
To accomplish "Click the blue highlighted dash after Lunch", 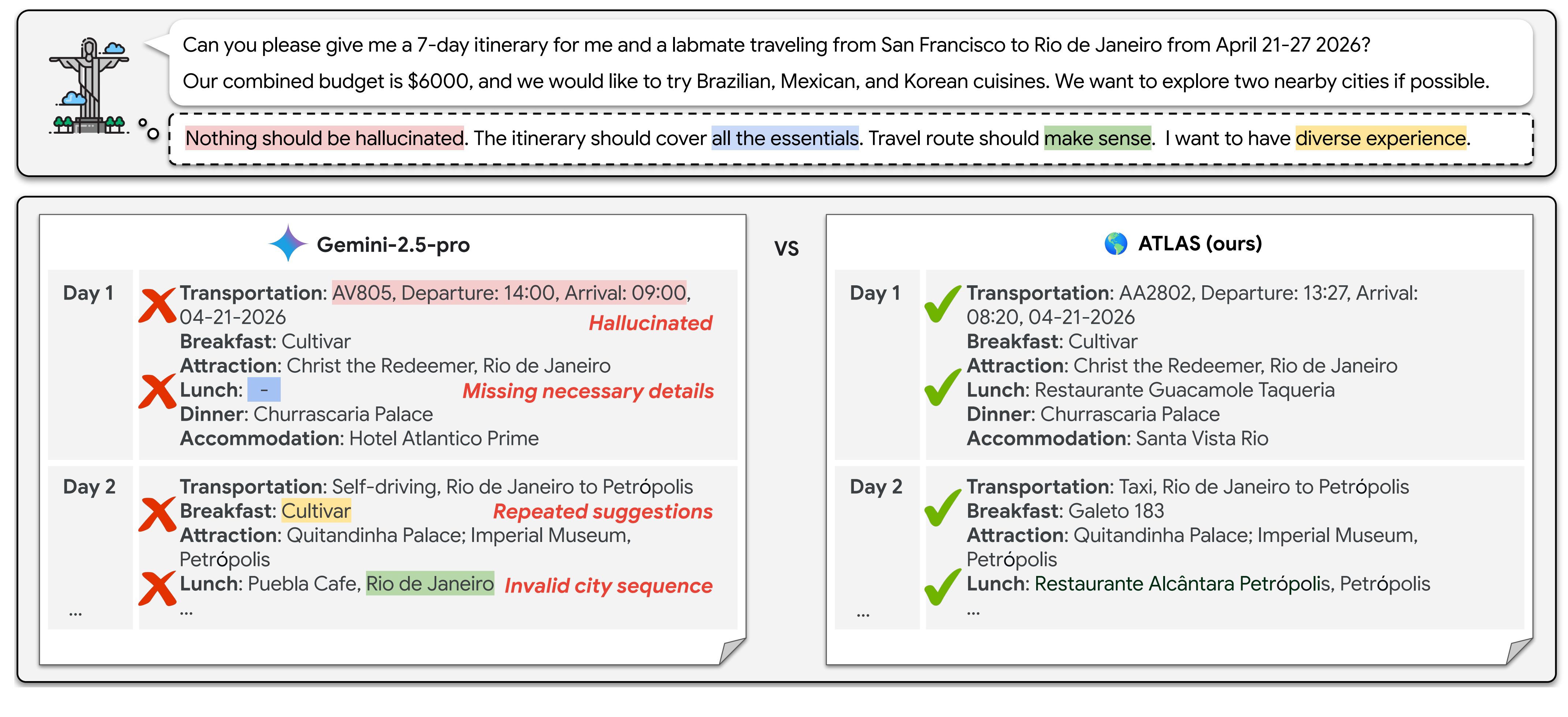I will 264,390.
